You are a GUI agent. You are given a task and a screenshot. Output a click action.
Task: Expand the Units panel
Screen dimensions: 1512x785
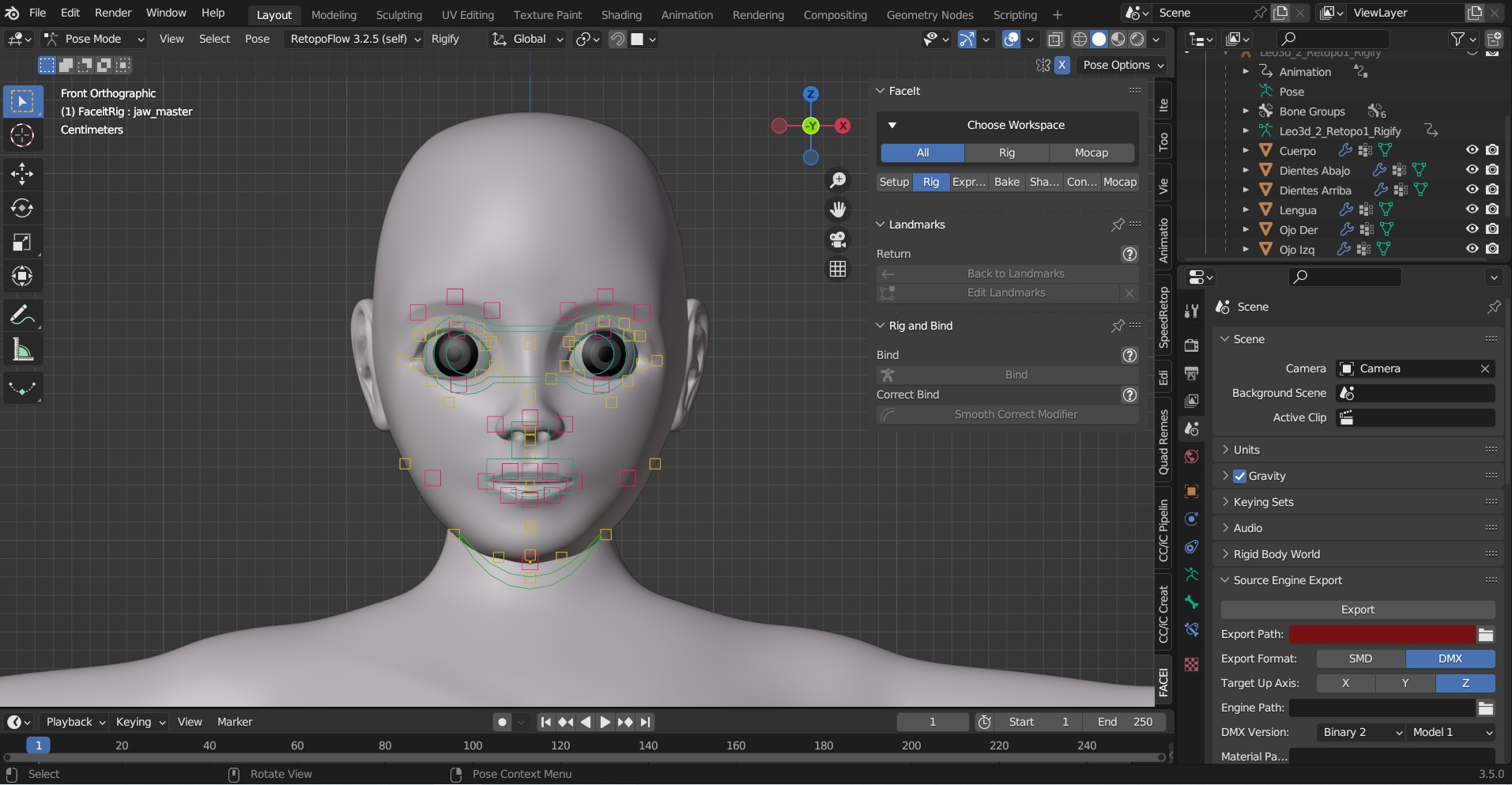[1246, 450]
